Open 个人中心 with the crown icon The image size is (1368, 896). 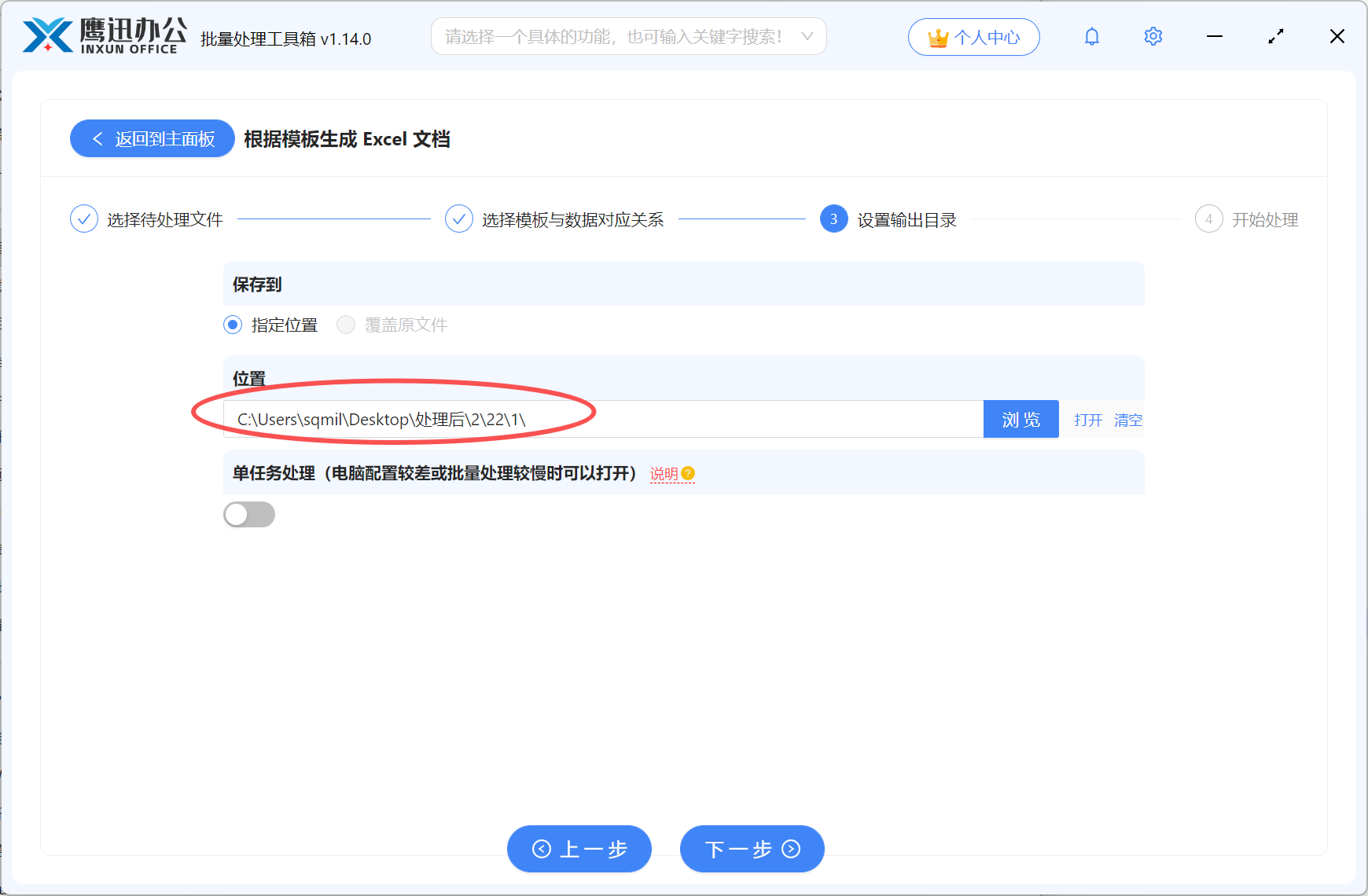coord(973,36)
